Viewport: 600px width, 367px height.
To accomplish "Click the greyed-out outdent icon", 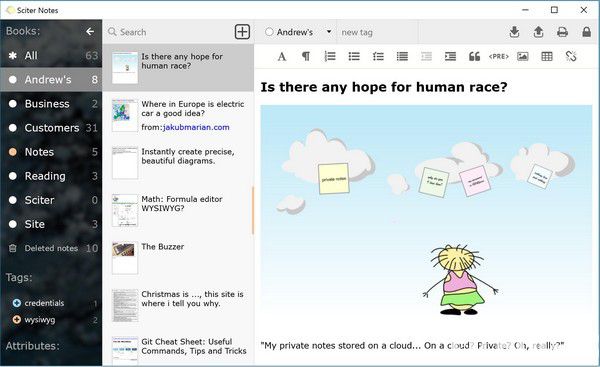I will (x=426, y=57).
